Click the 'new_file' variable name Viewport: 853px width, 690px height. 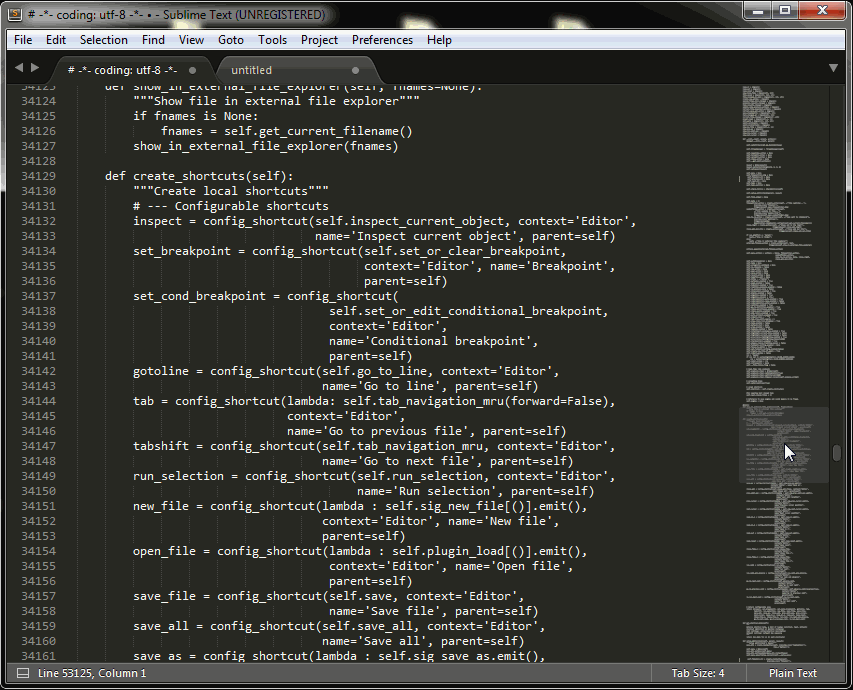click(x=160, y=506)
